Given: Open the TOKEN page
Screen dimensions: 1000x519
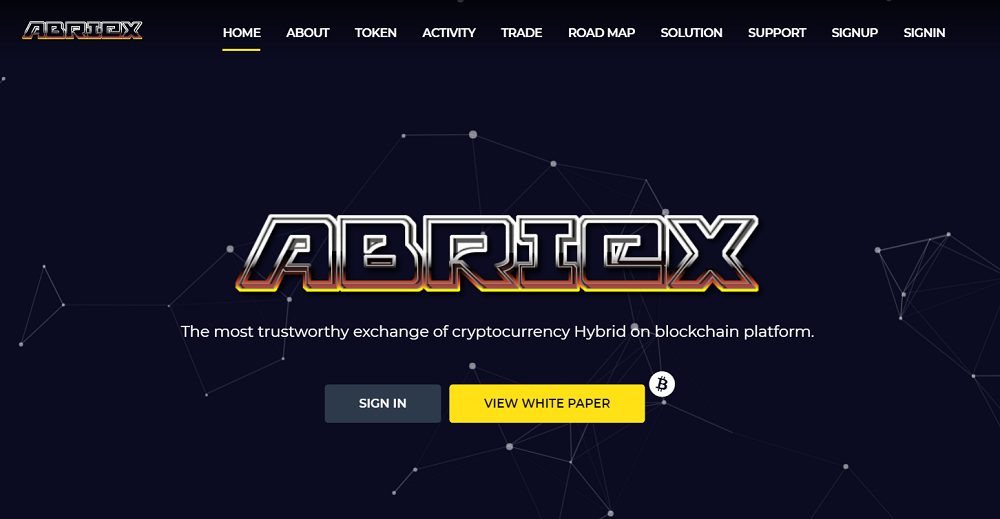Looking at the screenshot, I should click(x=376, y=33).
